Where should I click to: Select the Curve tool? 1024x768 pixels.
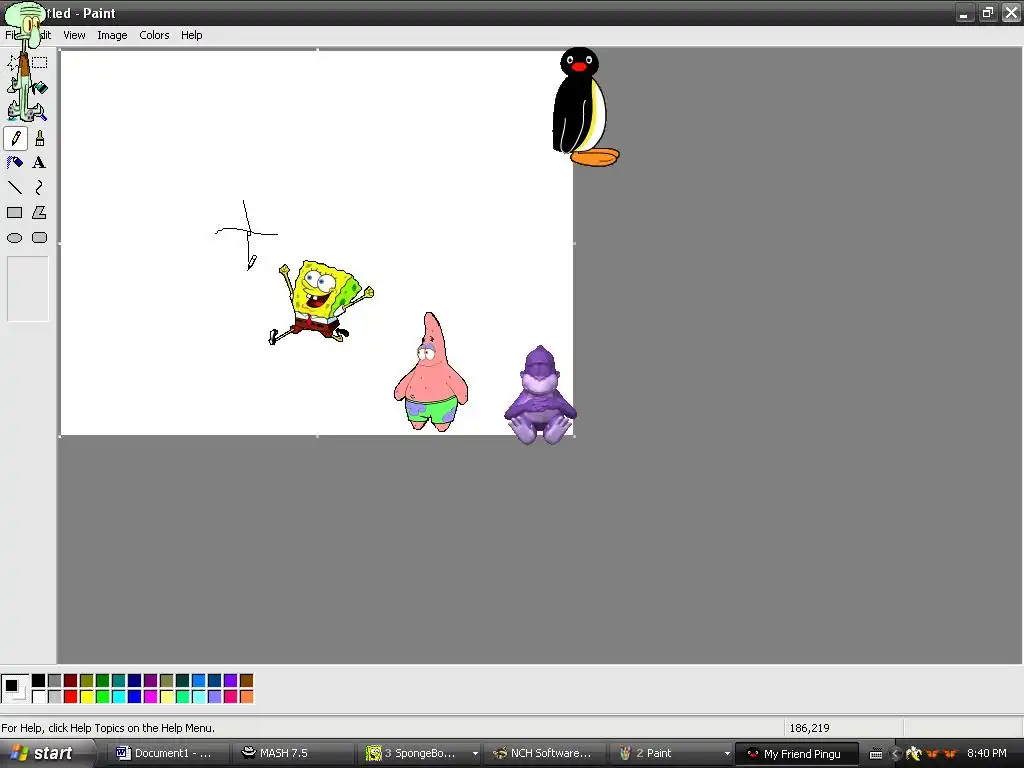coord(40,188)
